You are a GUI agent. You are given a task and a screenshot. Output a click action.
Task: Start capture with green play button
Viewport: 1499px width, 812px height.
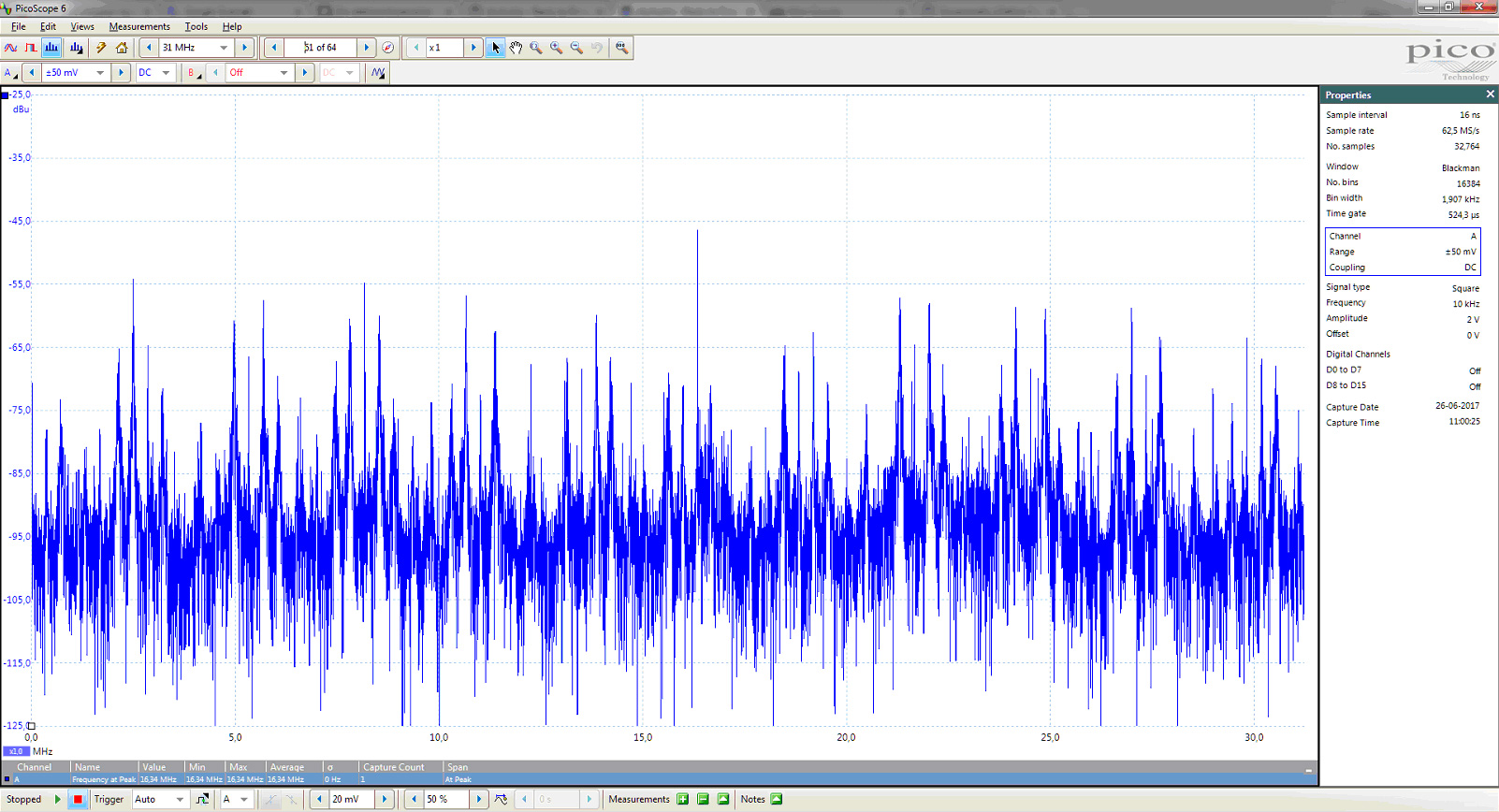(x=57, y=800)
